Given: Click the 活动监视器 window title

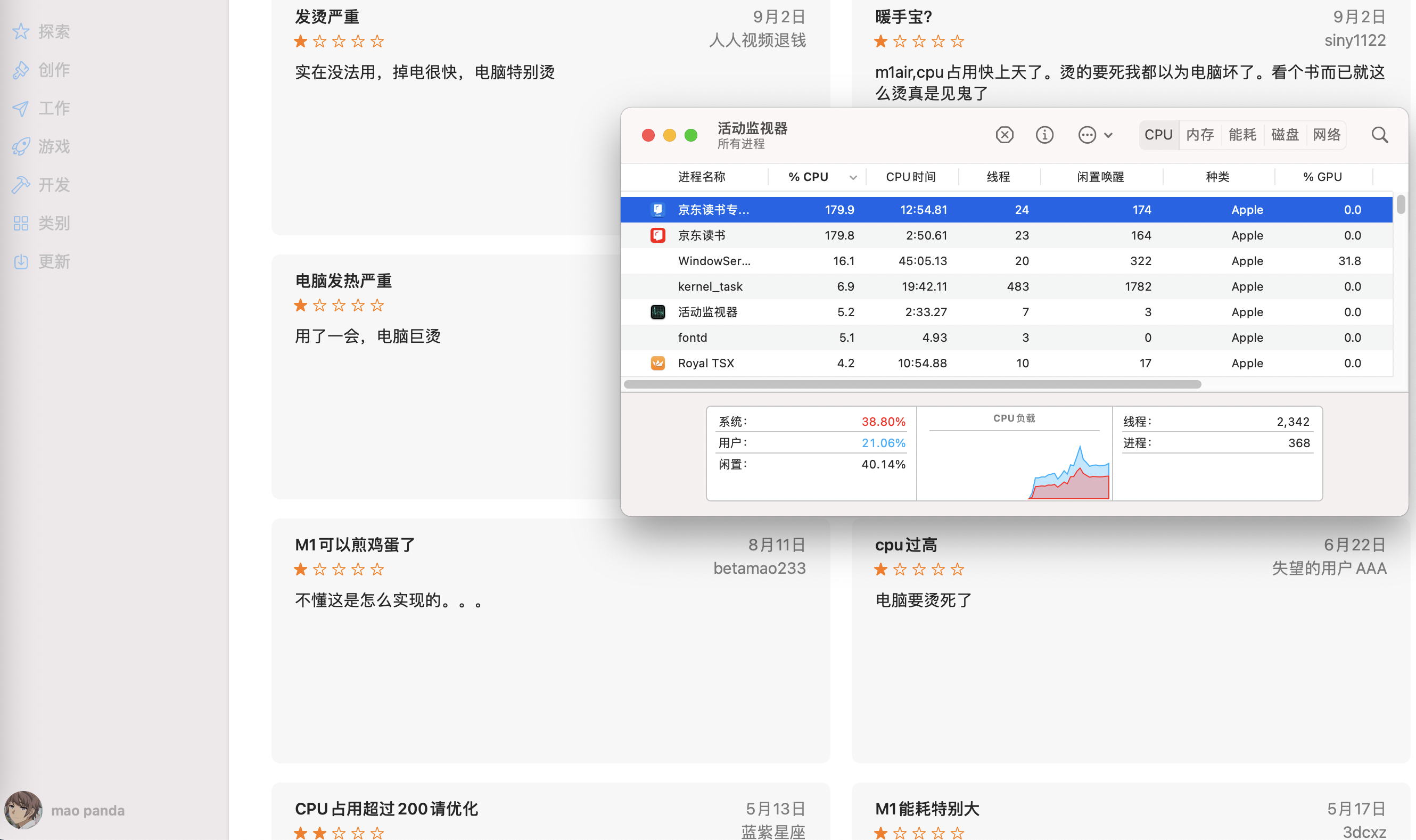Looking at the screenshot, I should 752,128.
